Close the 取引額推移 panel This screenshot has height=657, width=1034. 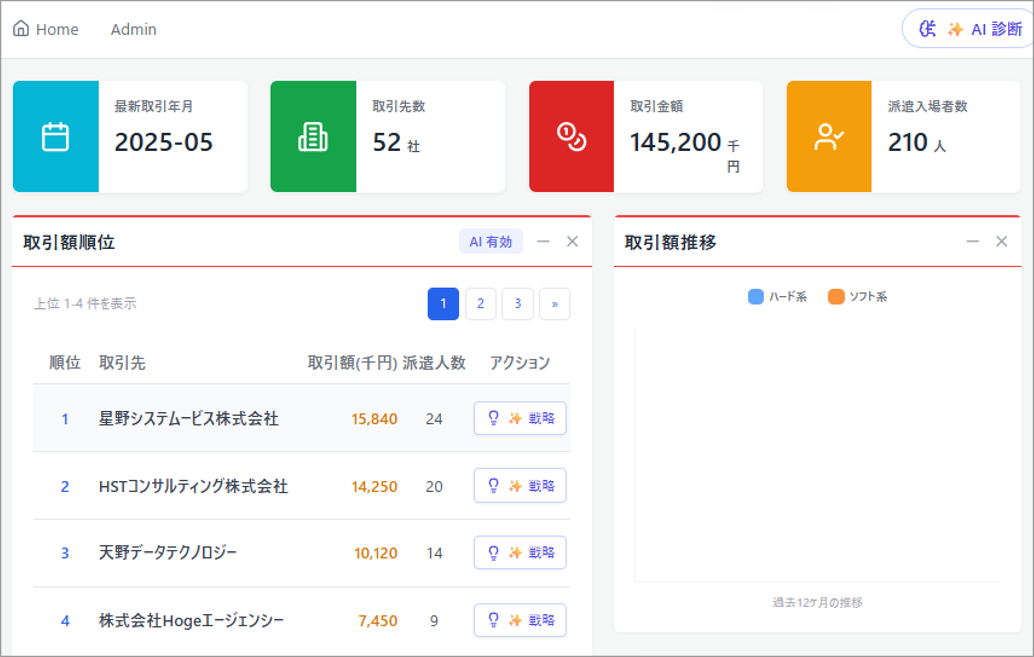[1001, 241]
